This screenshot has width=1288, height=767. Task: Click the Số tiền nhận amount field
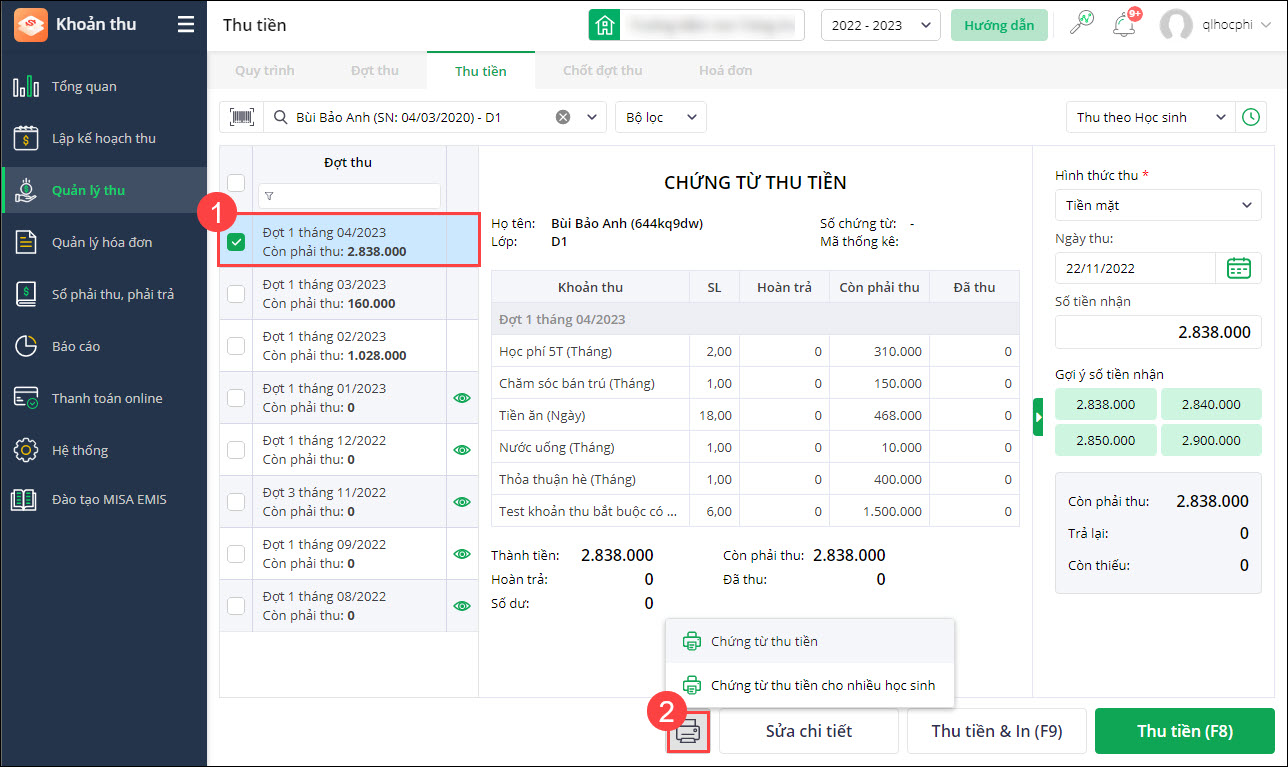coord(1158,332)
